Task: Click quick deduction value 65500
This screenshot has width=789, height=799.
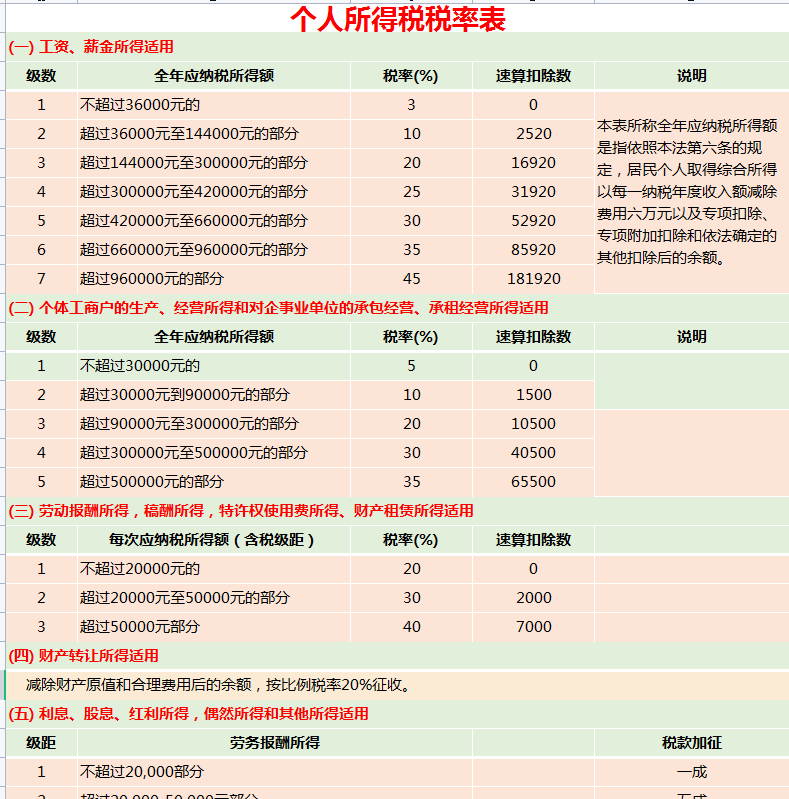Action: click(x=533, y=482)
